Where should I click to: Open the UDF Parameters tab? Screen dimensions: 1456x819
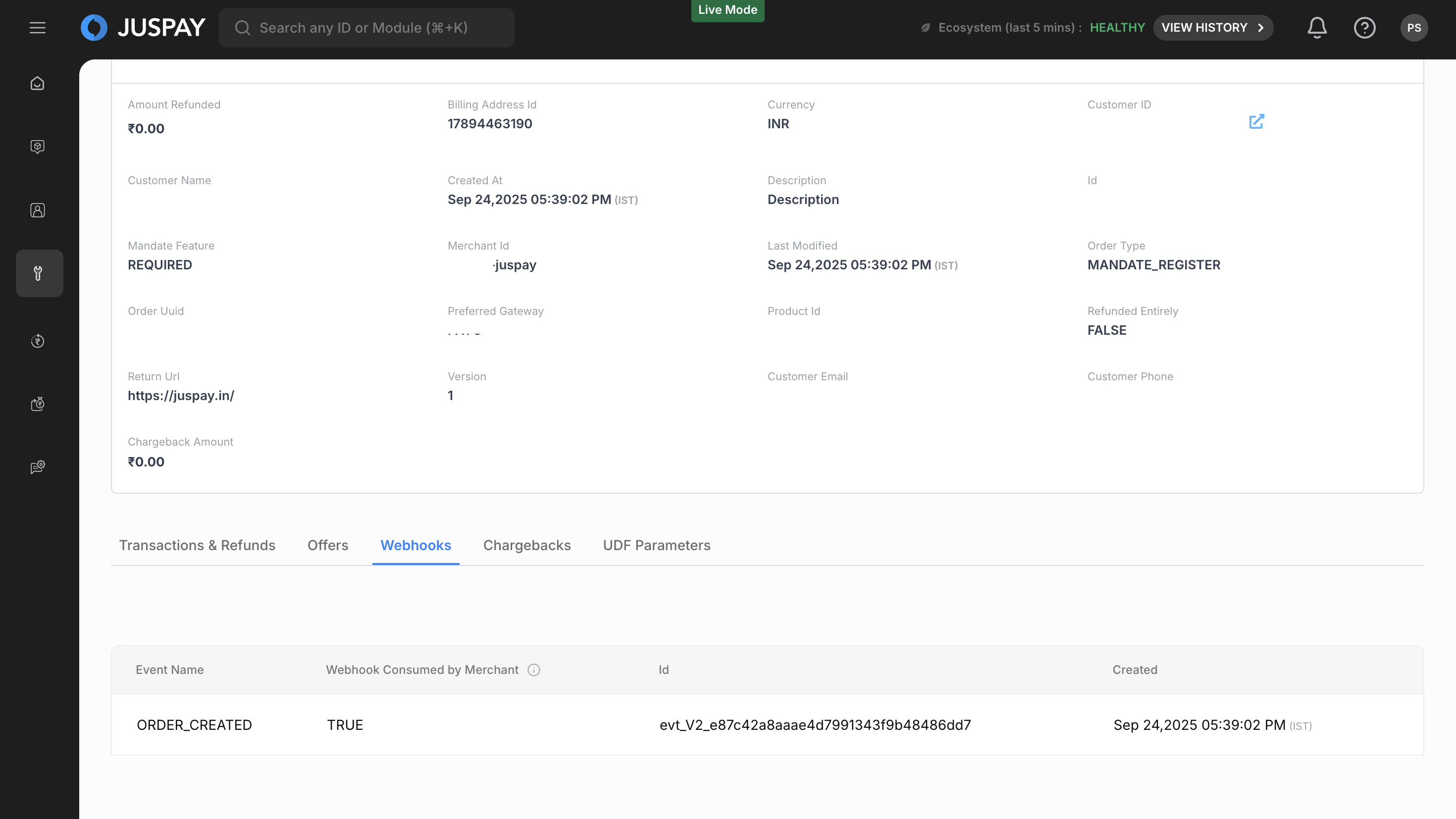pyautogui.click(x=656, y=546)
